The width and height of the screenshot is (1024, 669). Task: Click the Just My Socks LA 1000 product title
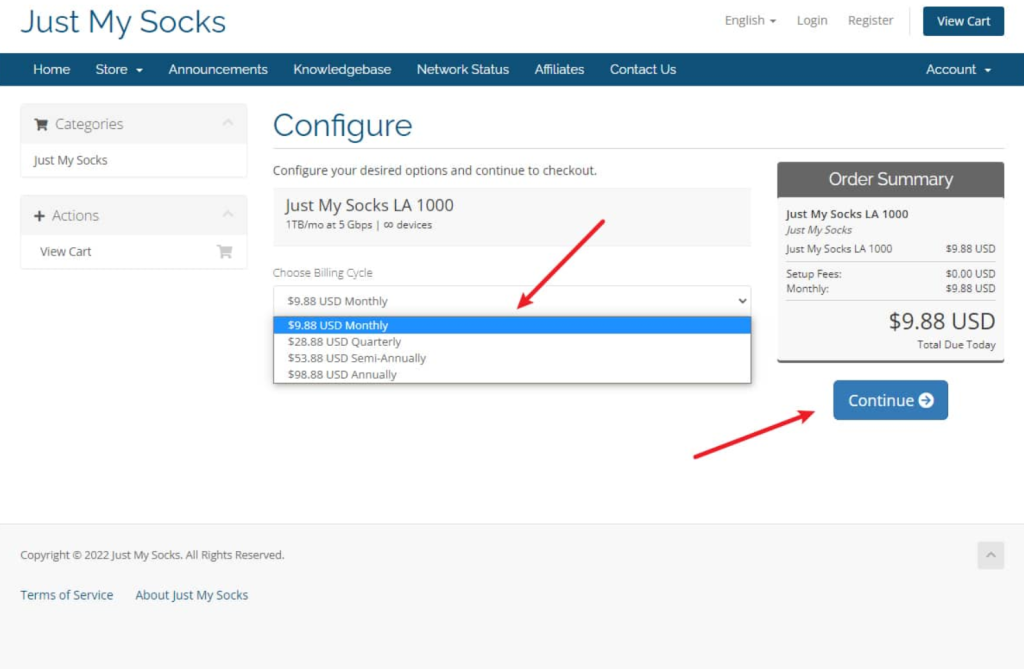[x=370, y=205]
